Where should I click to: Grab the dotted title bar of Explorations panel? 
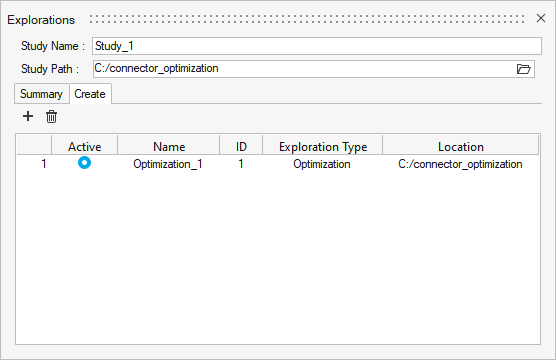(307, 19)
